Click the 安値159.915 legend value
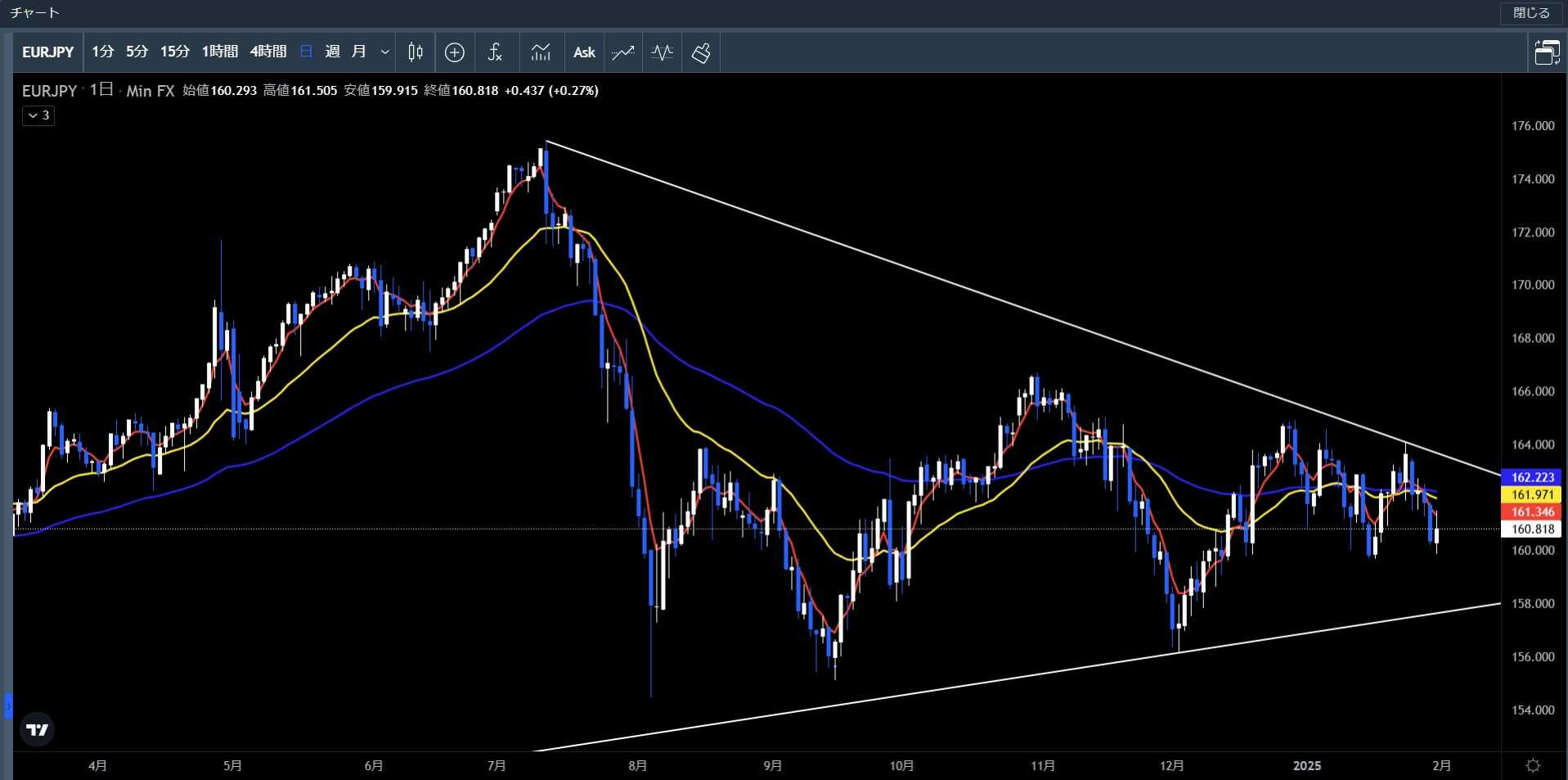This screenshot has height=780, width=1568. (x=380, y=91)
